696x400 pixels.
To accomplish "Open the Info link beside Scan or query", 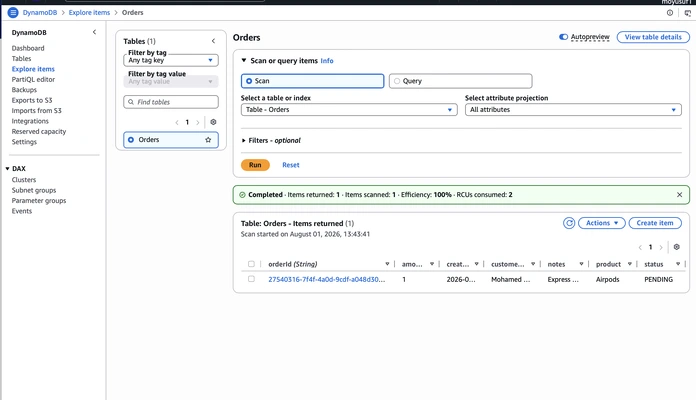I will (x=327, y=61).
